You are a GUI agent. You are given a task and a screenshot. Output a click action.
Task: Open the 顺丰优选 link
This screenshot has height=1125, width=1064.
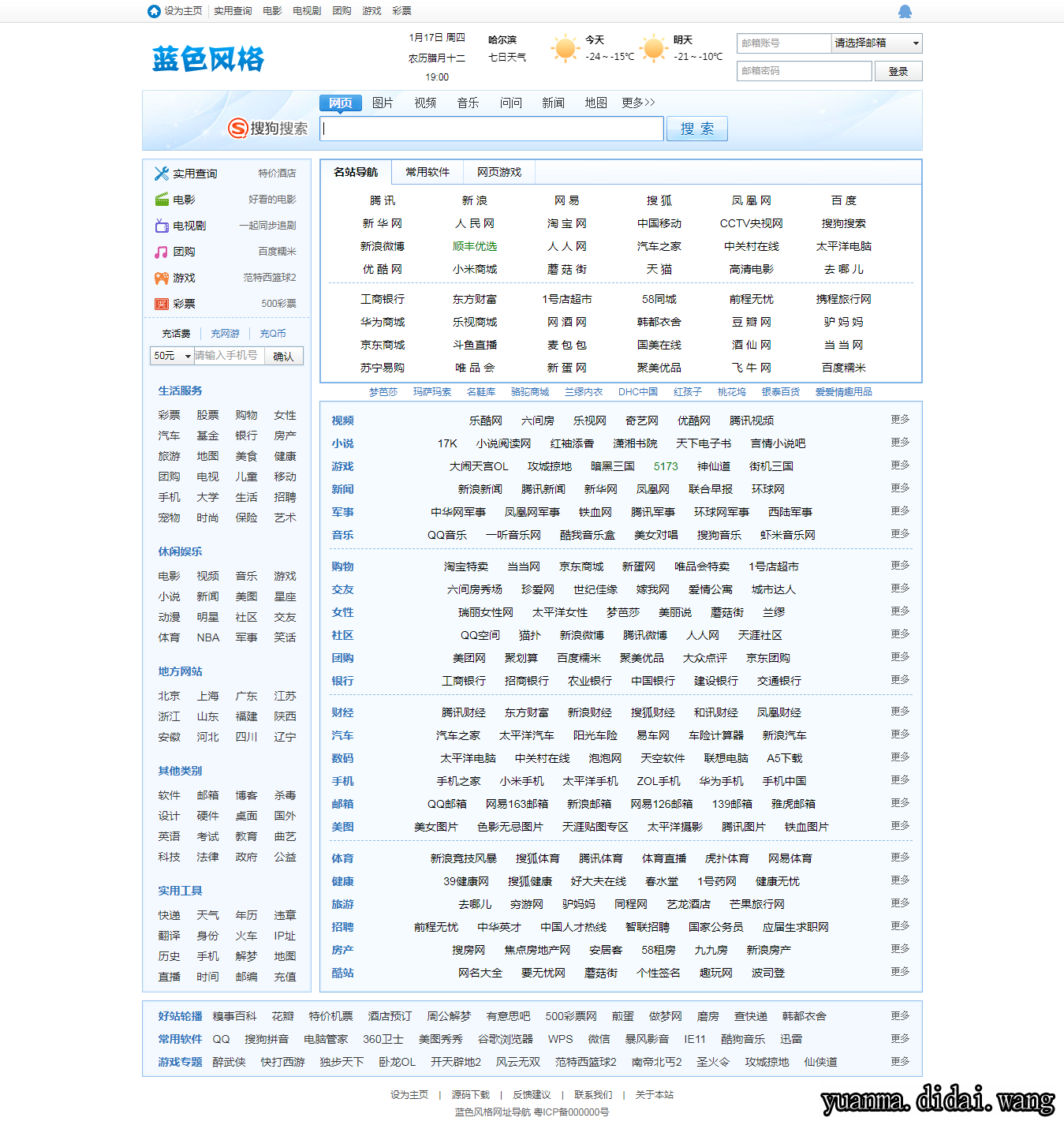(475, 246)
